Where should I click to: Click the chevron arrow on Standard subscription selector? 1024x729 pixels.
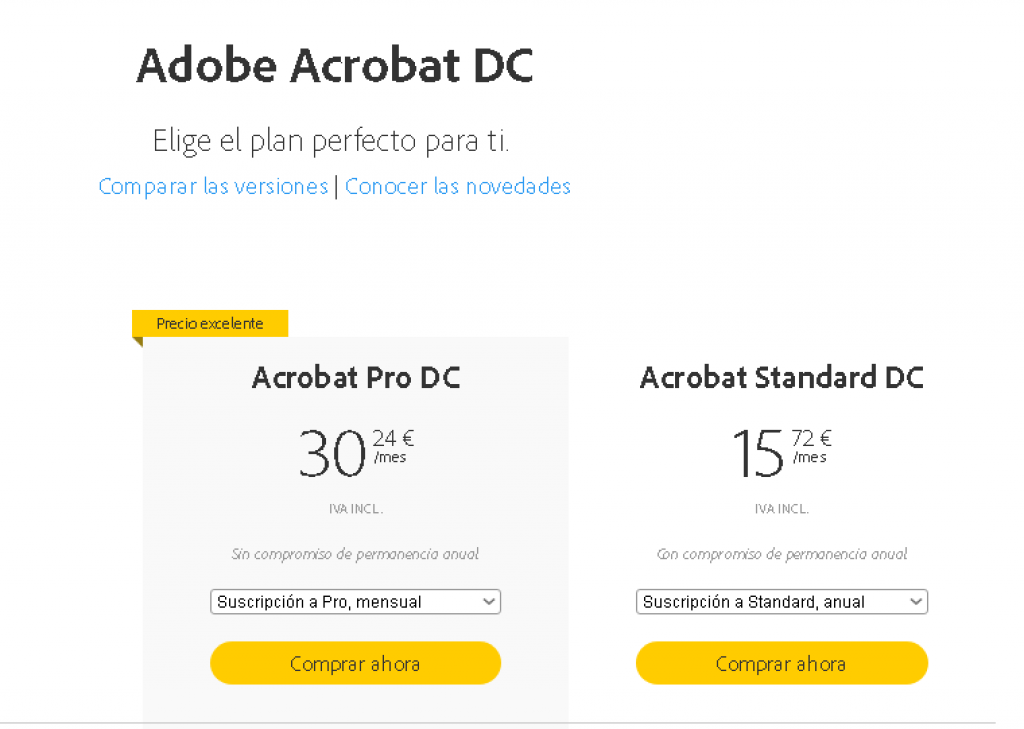(916, 602)
